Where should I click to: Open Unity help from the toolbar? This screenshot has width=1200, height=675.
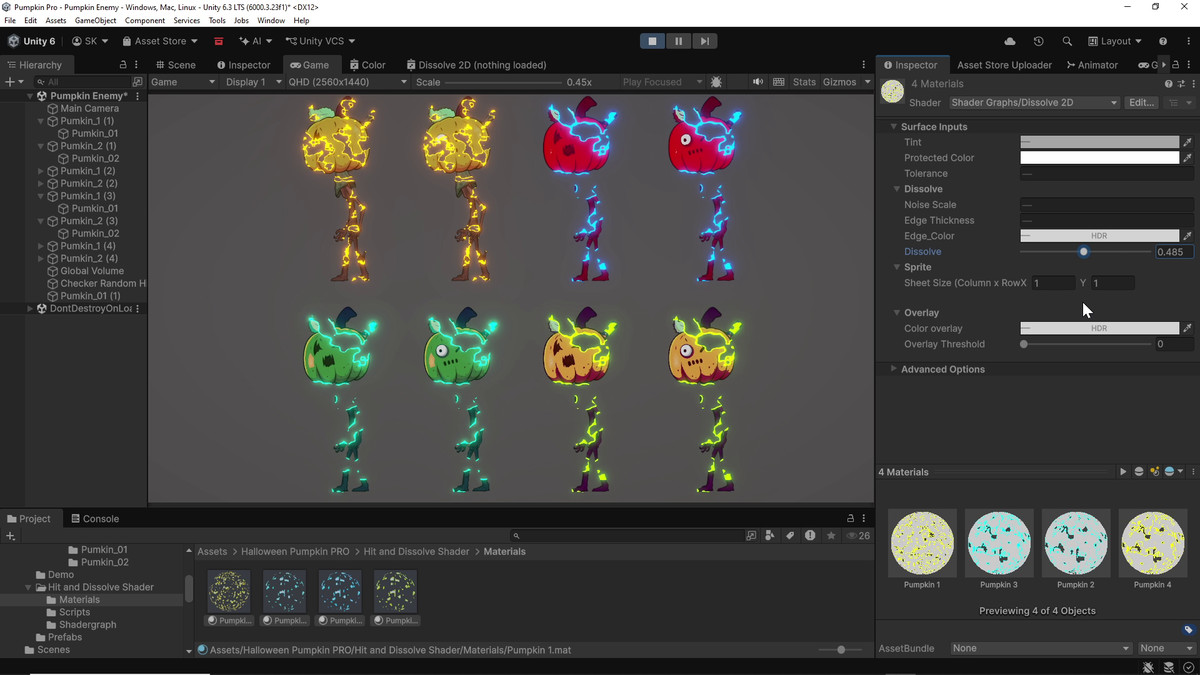pos(1163,41)
